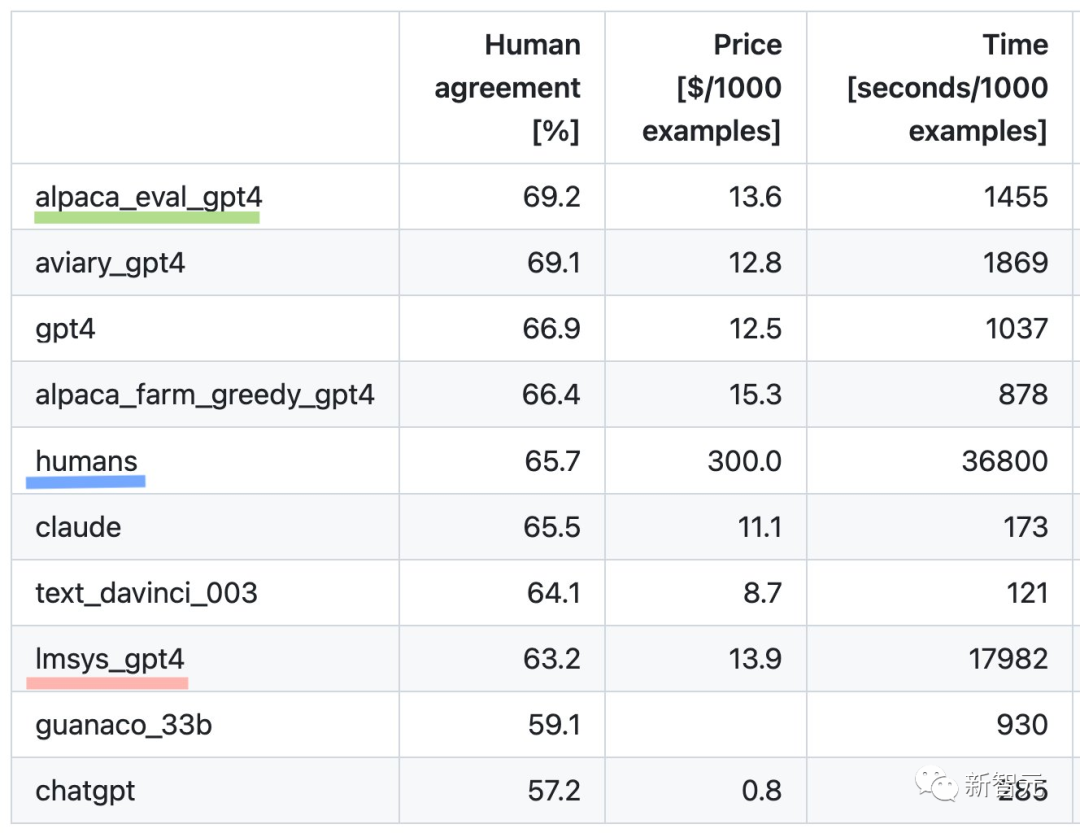Click the gpt4 row name

pos(65,329)
